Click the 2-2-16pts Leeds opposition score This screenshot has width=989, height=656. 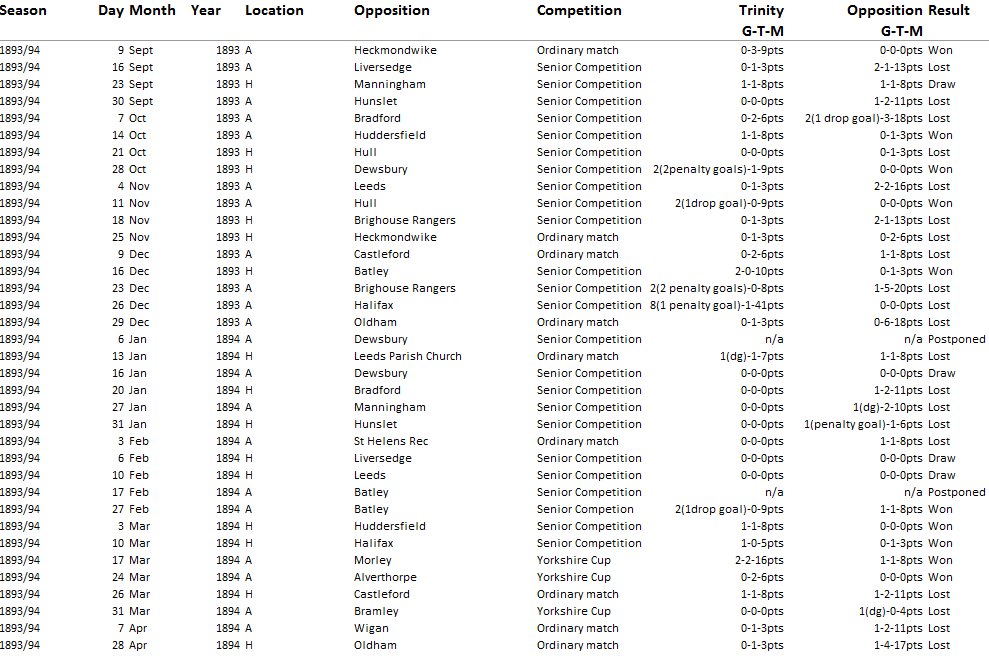(898, 187)
